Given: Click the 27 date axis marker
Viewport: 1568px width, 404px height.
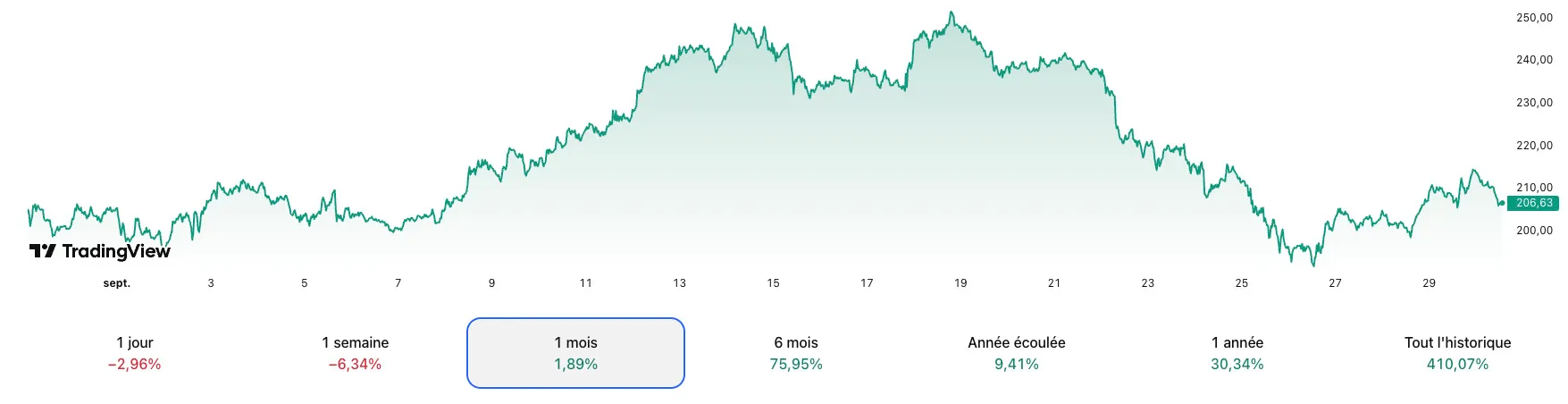Looking at the screenshot, I should click(x=1335, y=283).
